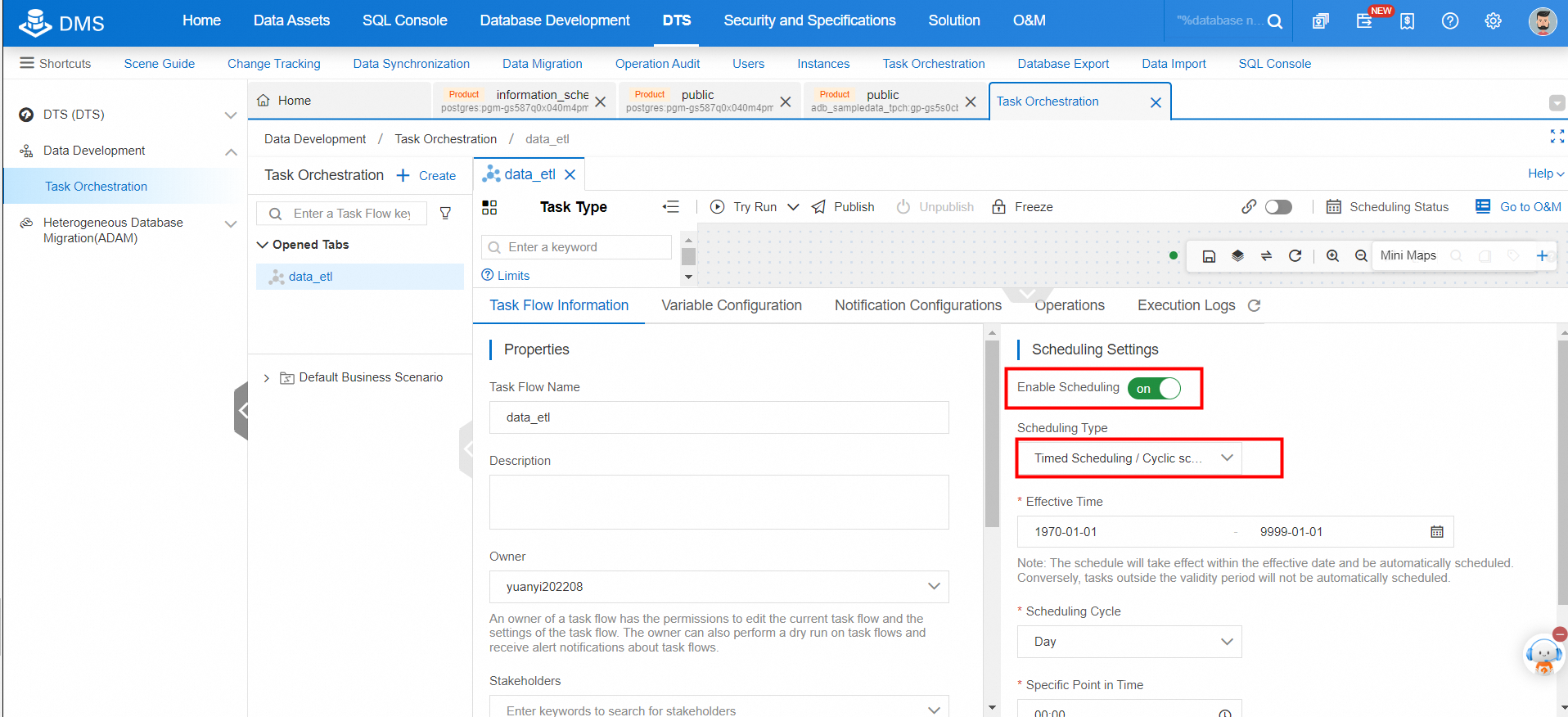Click the Task Flow Name input field
Image resolution: width=1568 pixels, height=717 pixels.
click(719, 417)
